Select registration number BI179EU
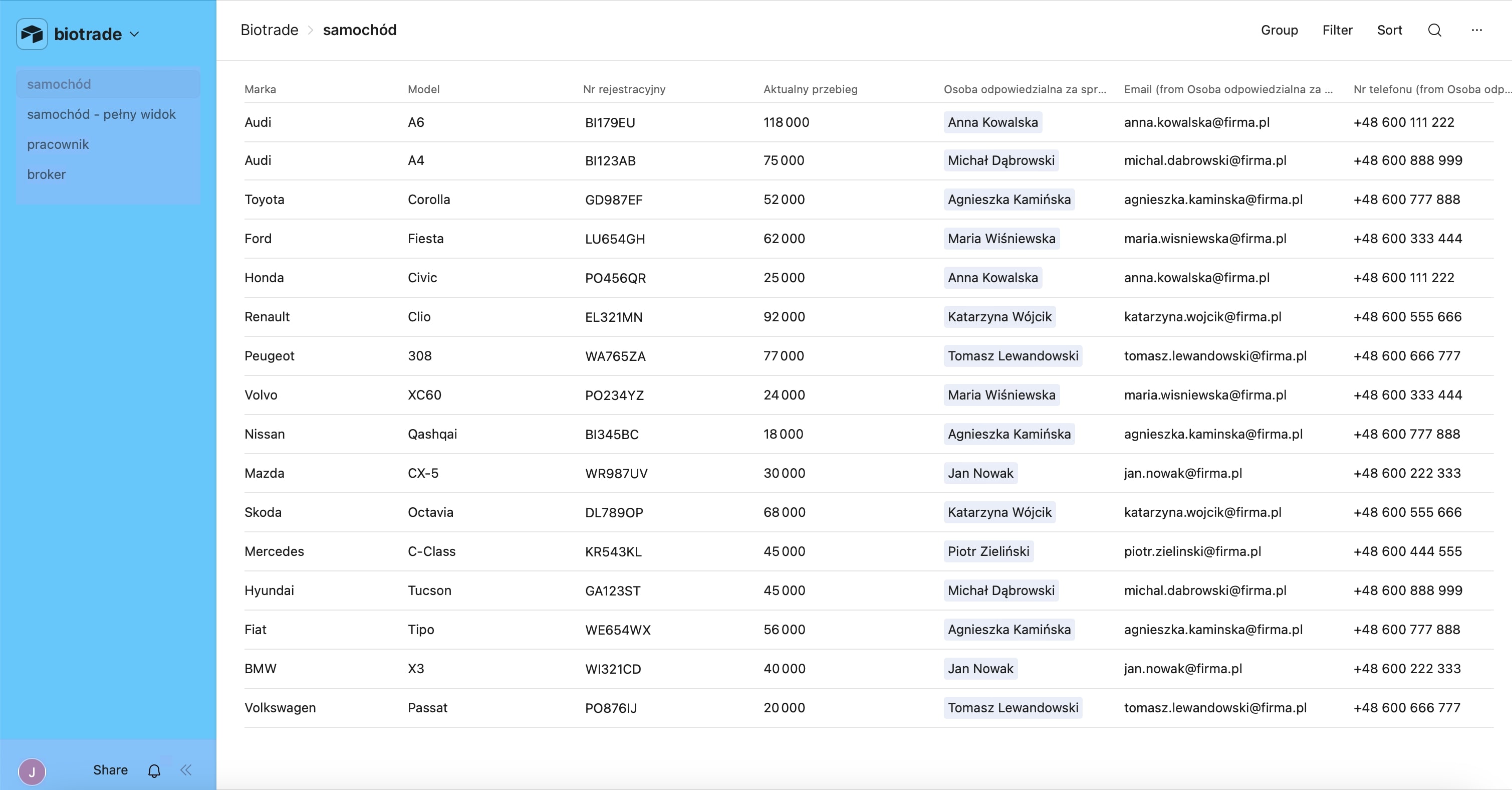Image resolution: width=1512 pixels, height=790 pixels. pos(610,122)
